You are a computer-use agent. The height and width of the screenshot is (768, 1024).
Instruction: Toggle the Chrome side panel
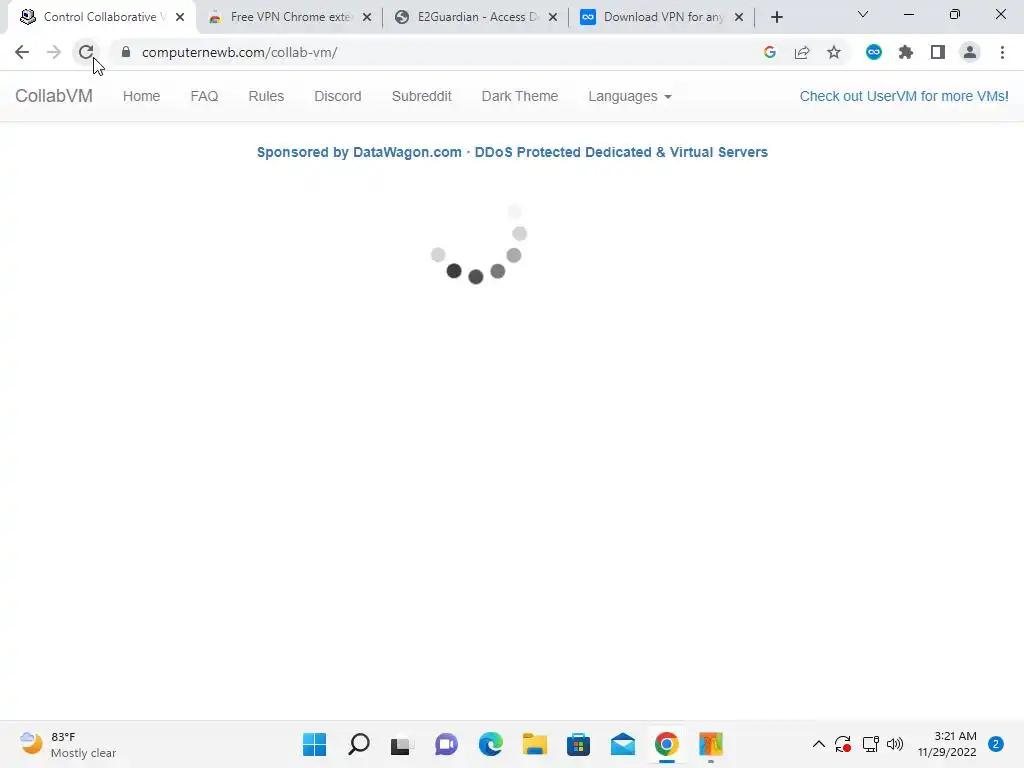938,52
